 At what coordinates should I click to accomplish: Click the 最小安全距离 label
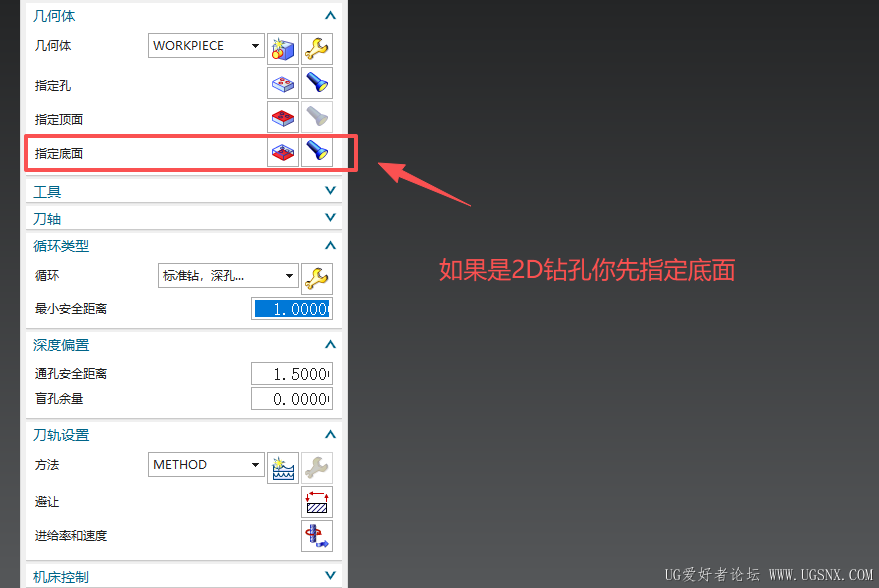coord(71,309)
